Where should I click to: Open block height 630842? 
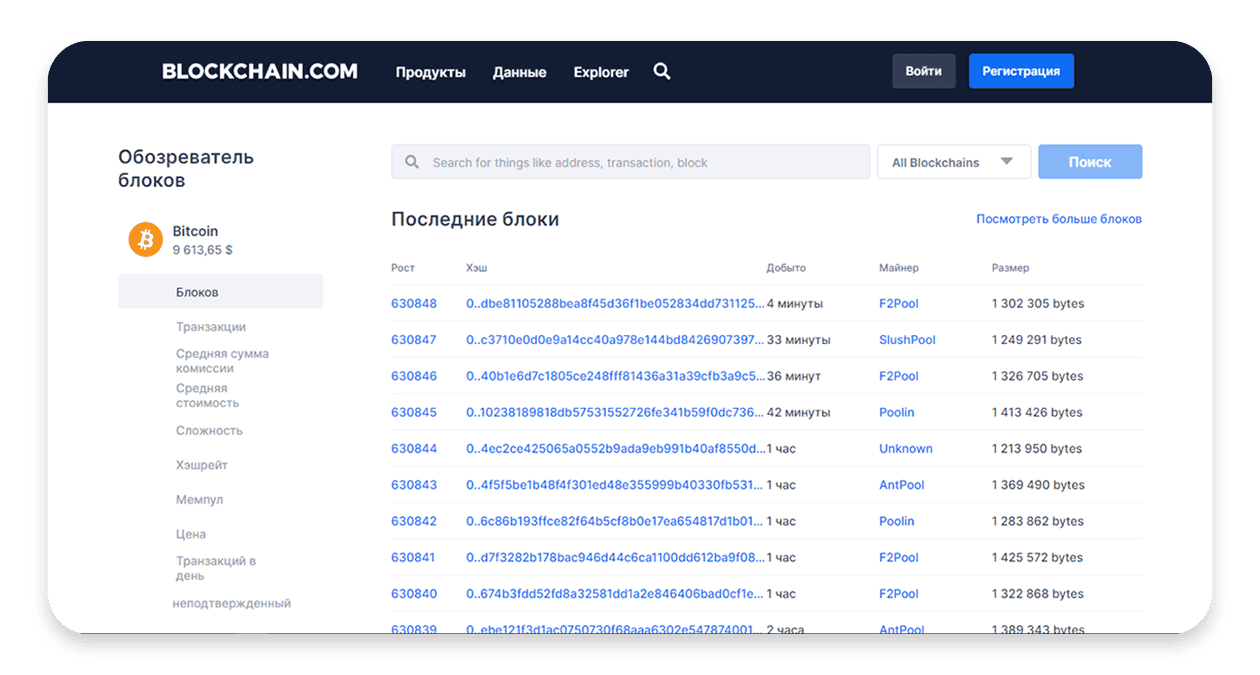tap(414, 521)
